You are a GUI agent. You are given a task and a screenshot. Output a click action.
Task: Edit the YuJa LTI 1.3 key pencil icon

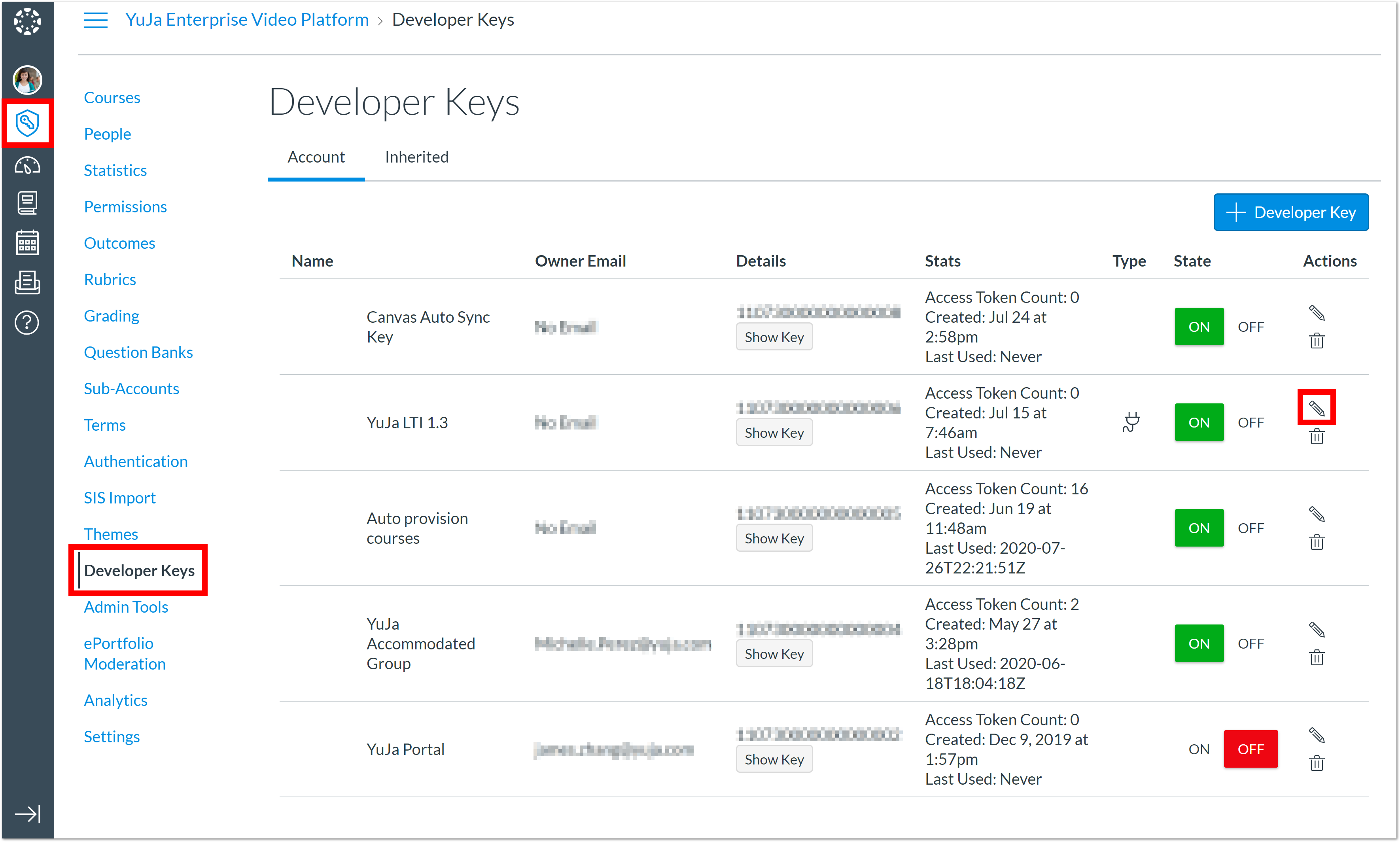coord(1316,408)
